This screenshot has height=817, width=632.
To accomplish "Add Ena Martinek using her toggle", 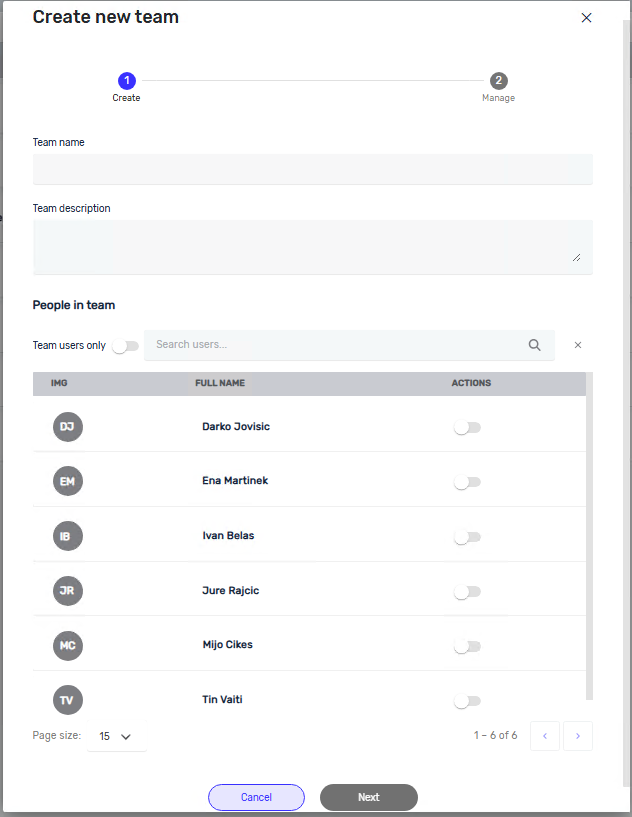I will (x=467, y=482).
